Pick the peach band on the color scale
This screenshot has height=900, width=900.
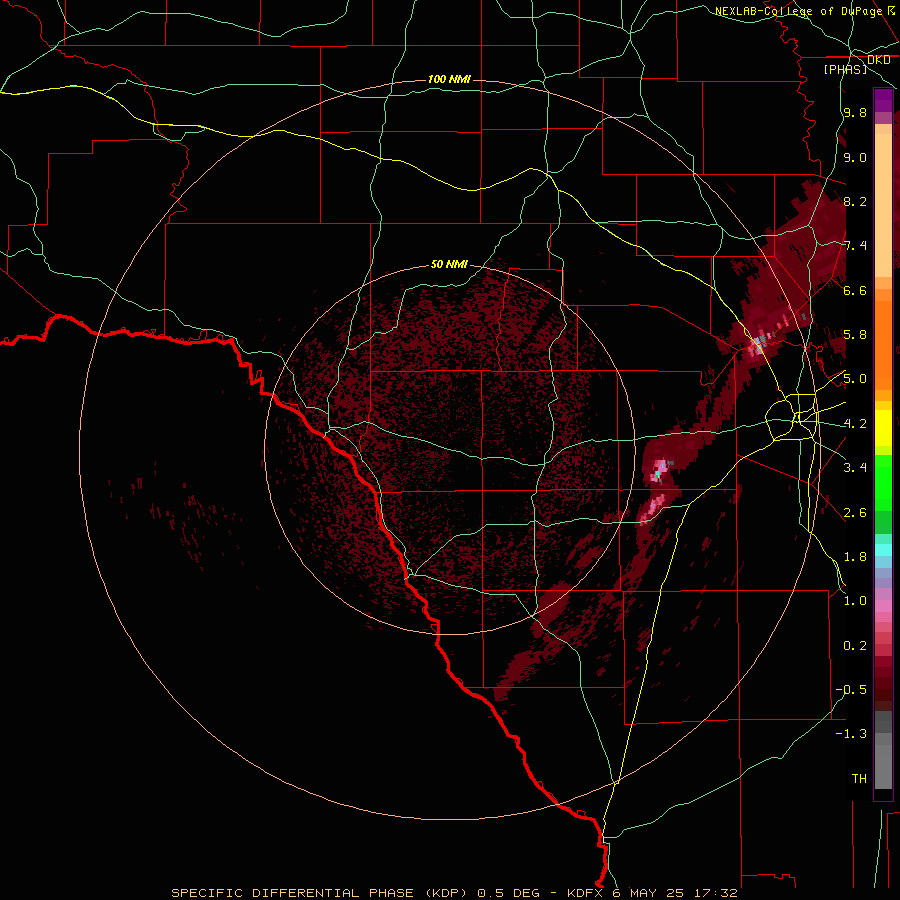tap(883, 205)
